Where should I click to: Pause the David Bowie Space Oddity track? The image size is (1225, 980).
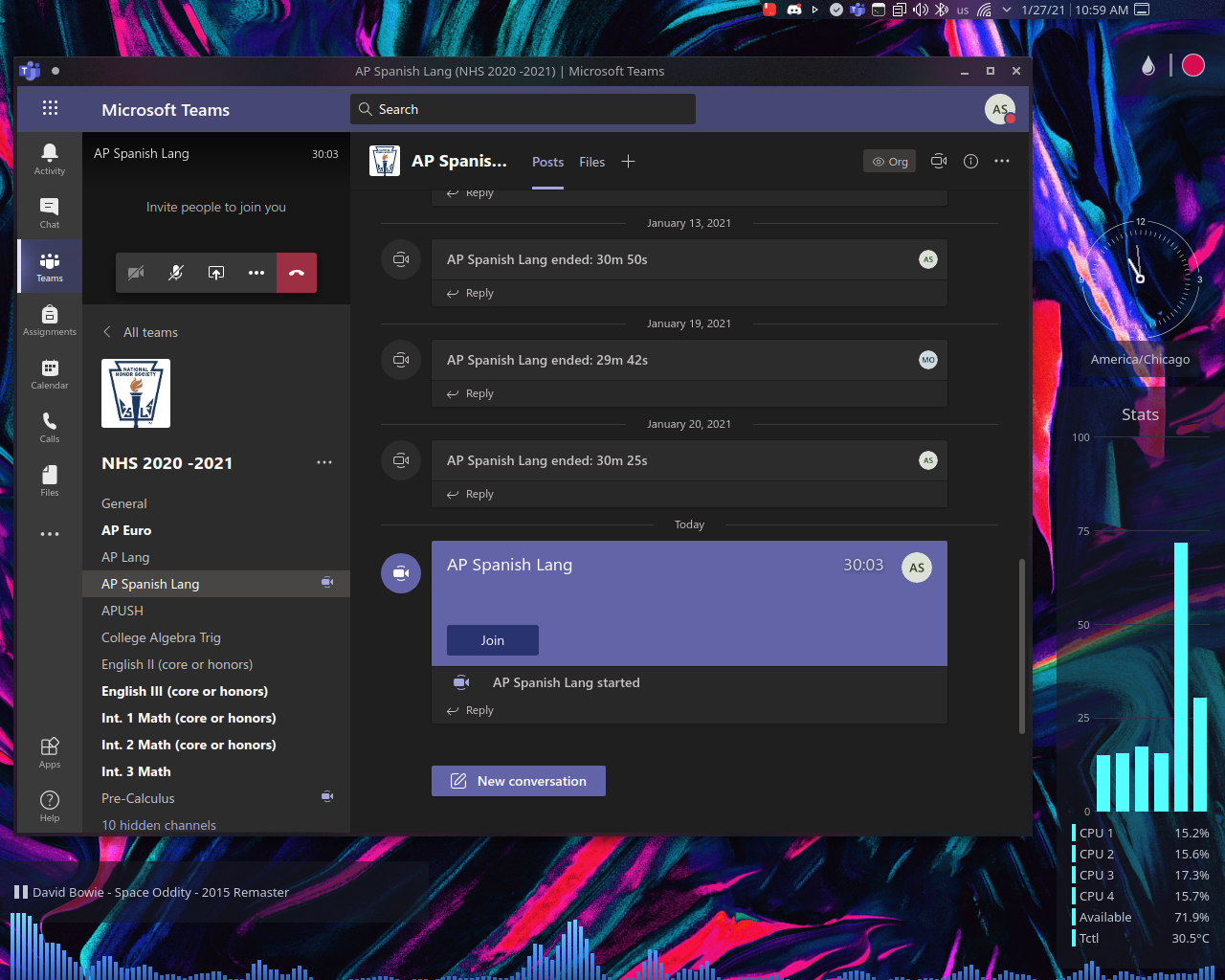[21, 892]
